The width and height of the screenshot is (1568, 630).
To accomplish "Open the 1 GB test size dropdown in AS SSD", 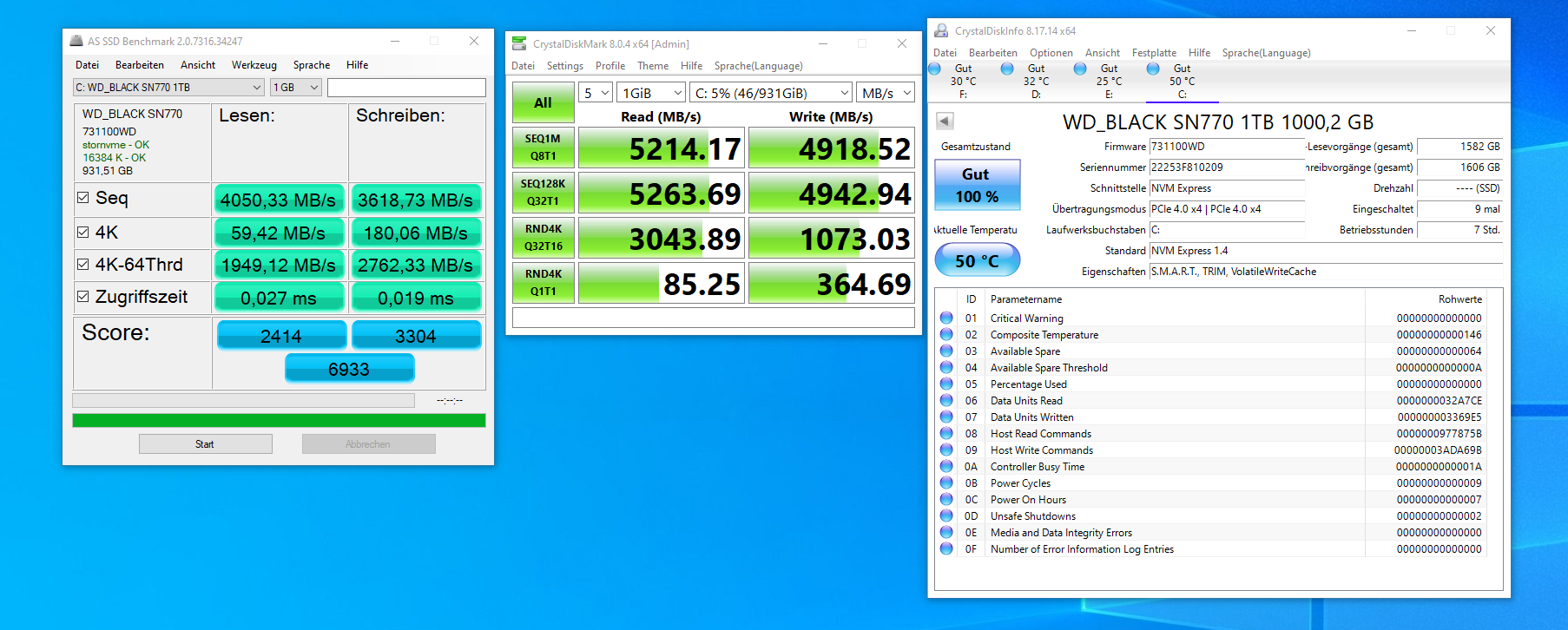I will 296,88.
